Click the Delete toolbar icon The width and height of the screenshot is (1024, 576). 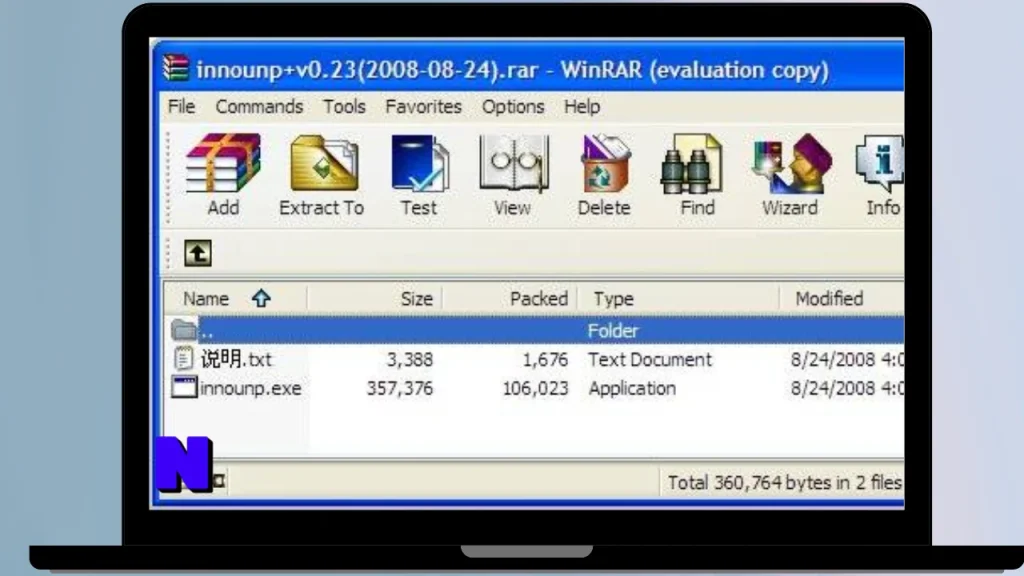(x=605, y=164)
